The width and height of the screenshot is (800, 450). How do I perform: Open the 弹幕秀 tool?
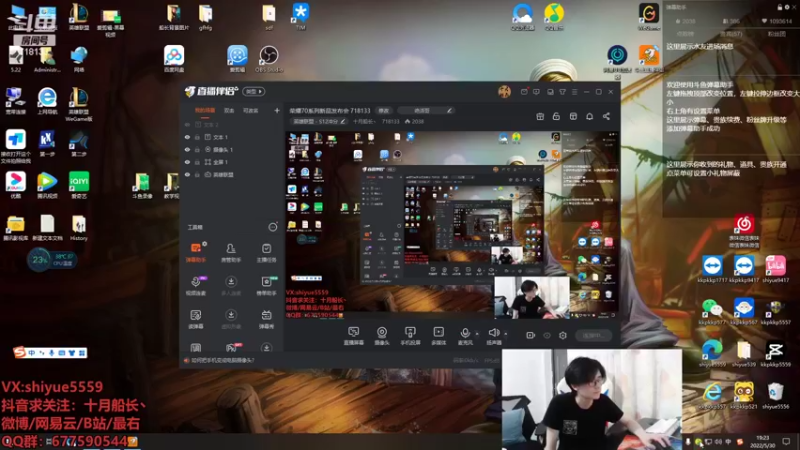coord(266,319)
